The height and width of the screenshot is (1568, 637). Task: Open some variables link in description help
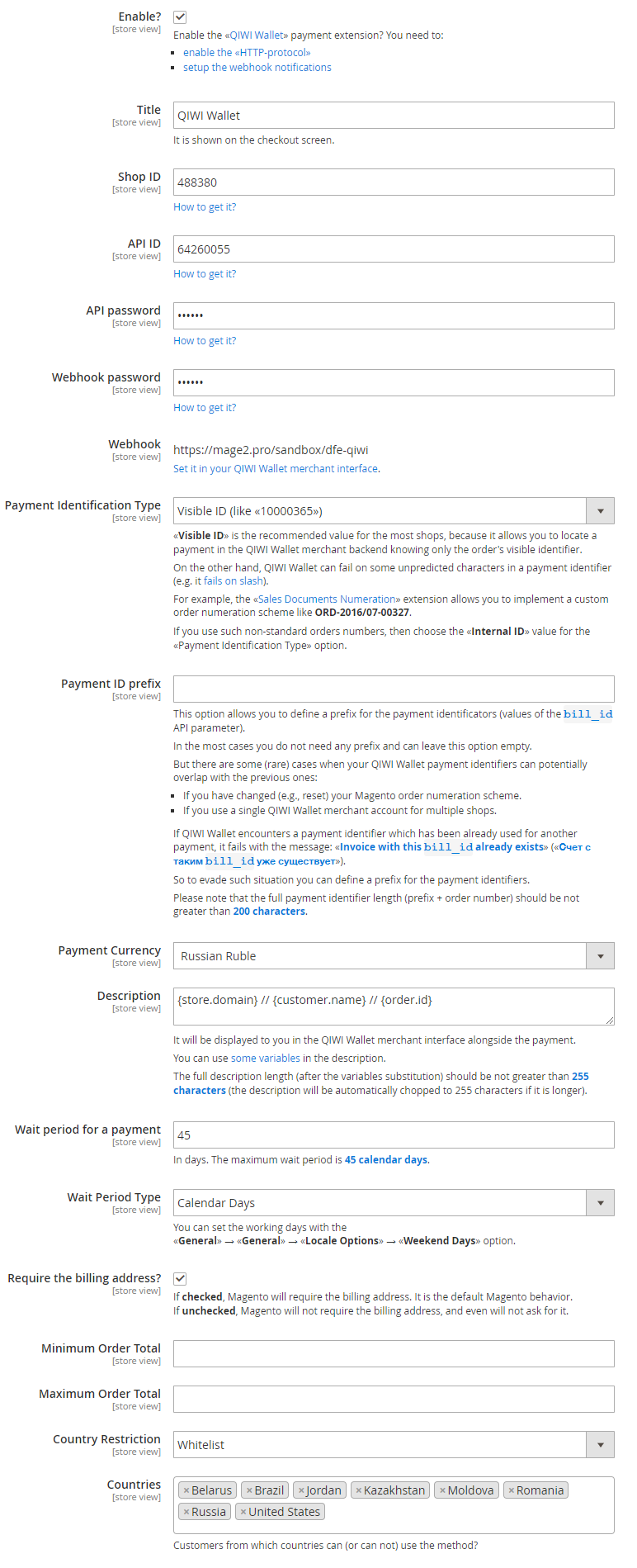(266, 1059)
